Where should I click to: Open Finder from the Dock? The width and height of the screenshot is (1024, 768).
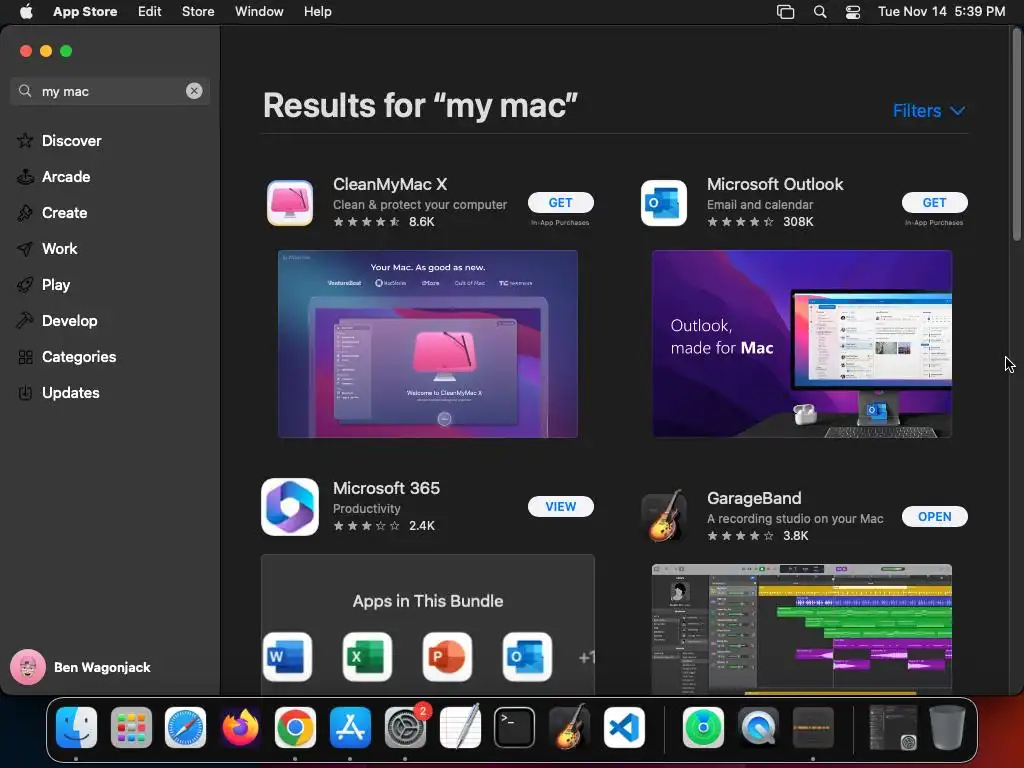tap(76, 727)
